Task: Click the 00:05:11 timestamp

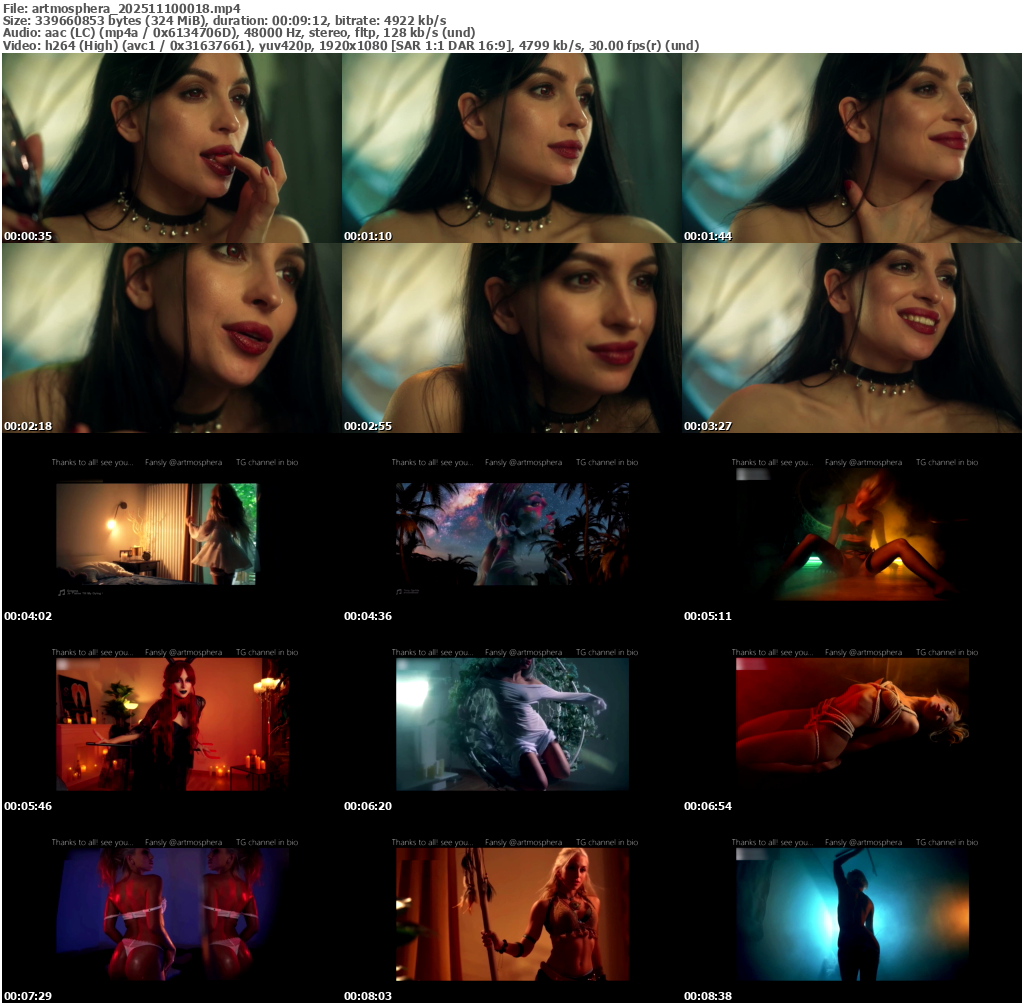Action: (x=708, y=616)
